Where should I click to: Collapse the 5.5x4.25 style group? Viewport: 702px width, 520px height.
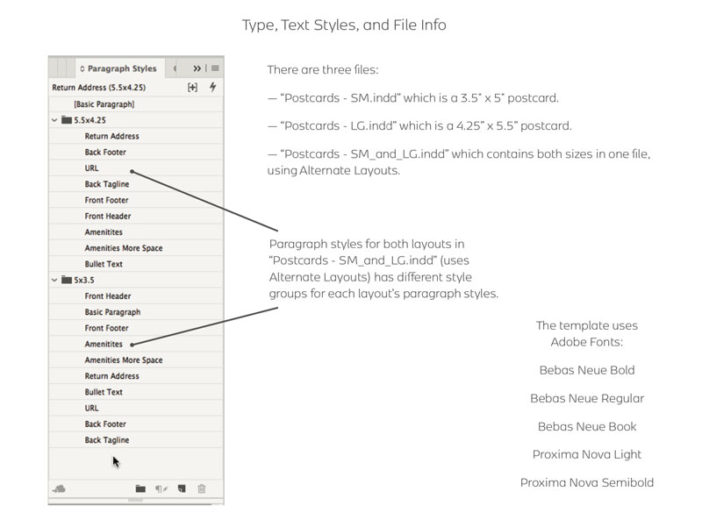[x=54, y=120]
